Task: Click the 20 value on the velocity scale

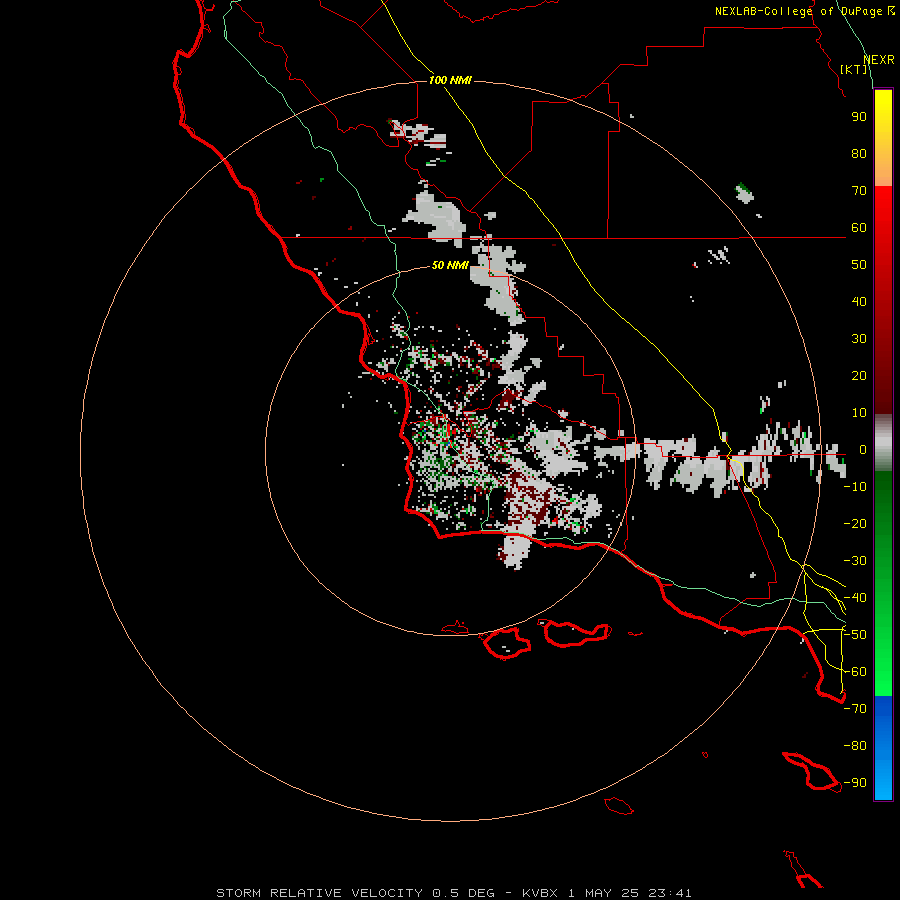Action: click(859, 376)
